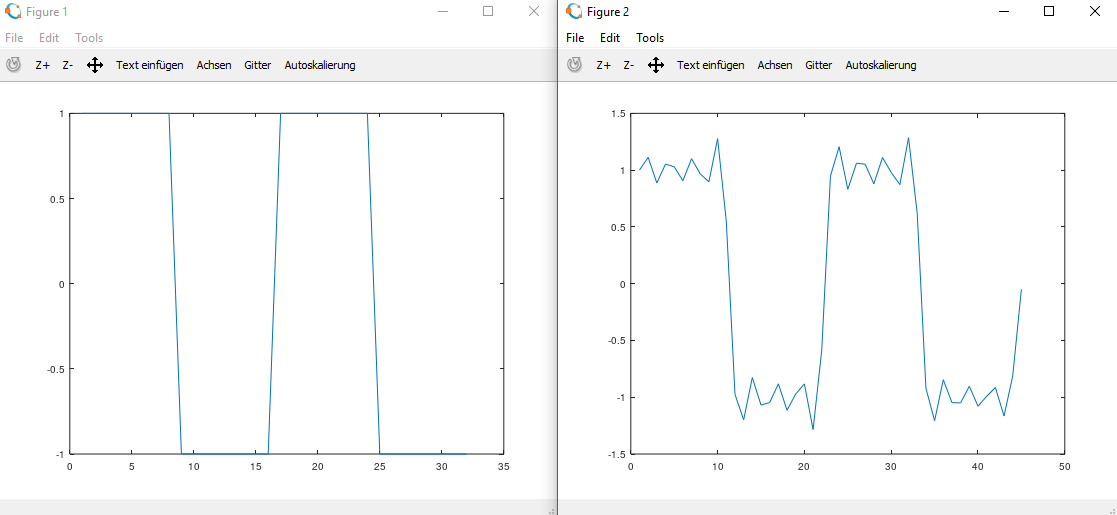Click the Octave logo in Figure 2 title bar
The width and height of the screenshot is (1117, 515).
coord(574,11)
